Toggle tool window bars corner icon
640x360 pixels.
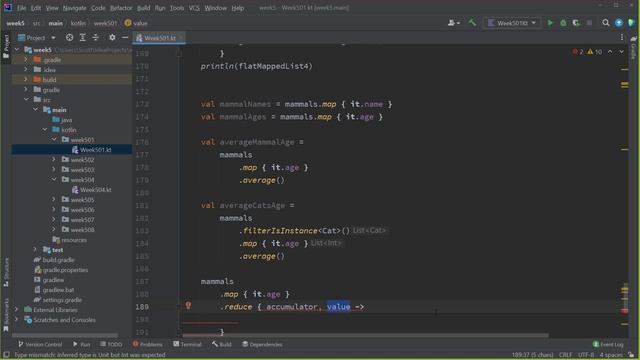coord(6,355)
